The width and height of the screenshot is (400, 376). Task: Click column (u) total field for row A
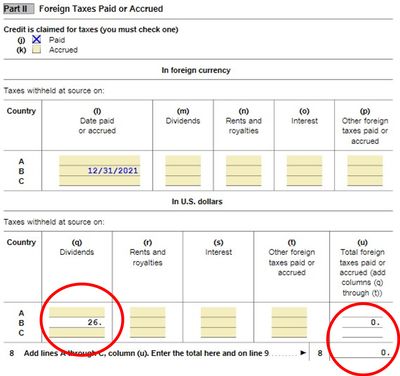362,313
